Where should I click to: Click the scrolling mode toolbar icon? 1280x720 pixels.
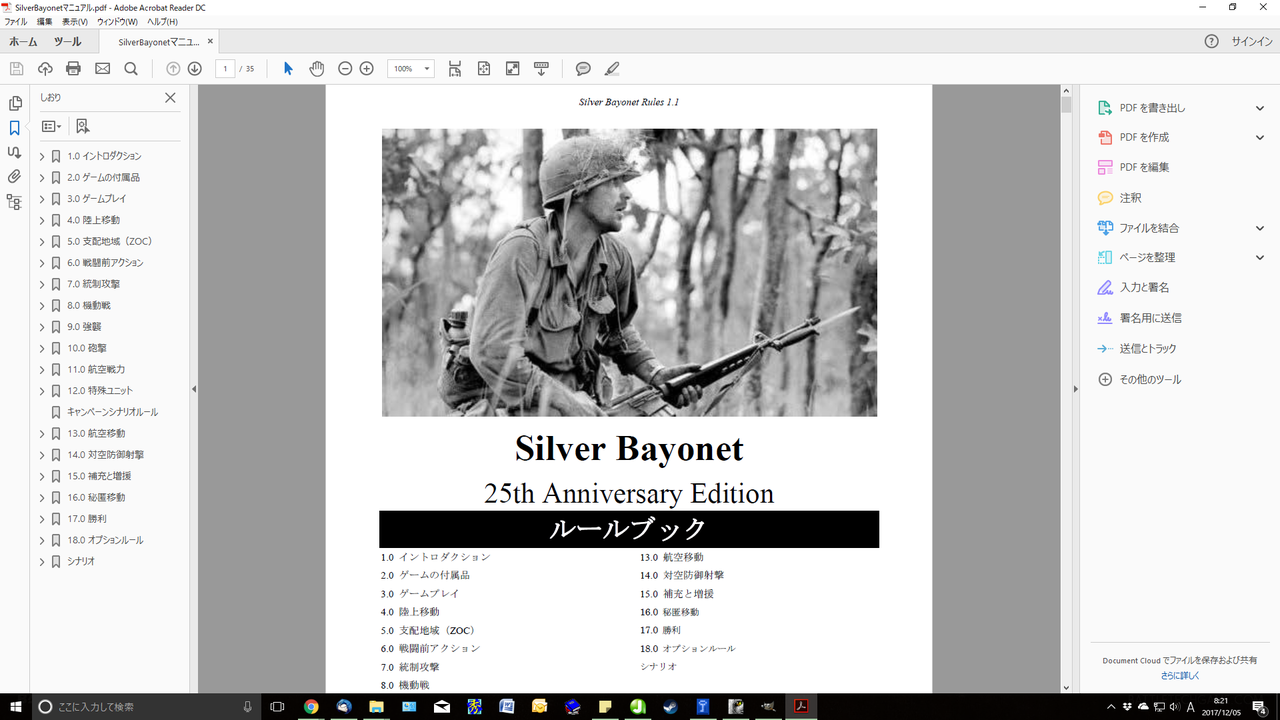point(455,69)
